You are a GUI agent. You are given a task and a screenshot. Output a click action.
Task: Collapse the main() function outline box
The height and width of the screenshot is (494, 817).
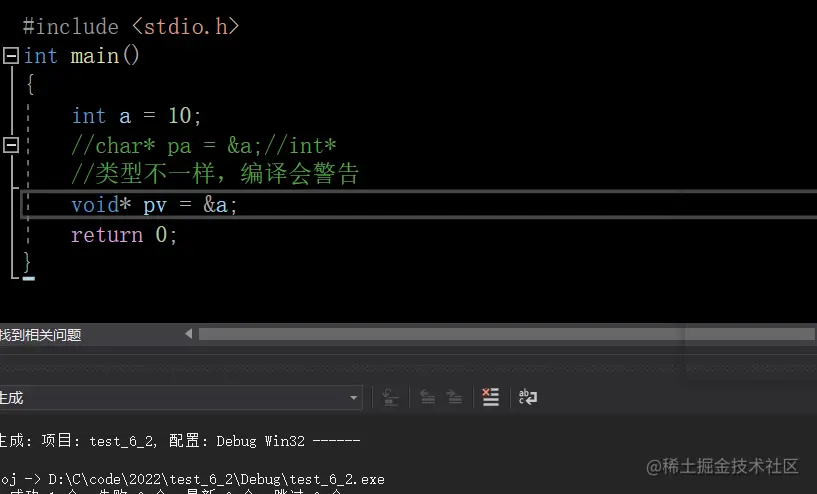[x=11, y=55]
